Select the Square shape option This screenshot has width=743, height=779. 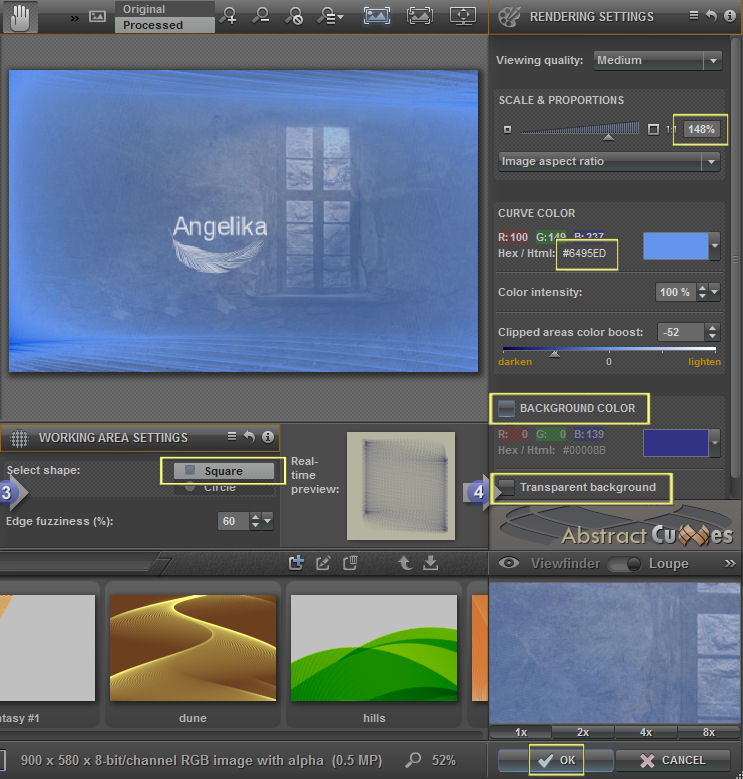coord(223,471)
